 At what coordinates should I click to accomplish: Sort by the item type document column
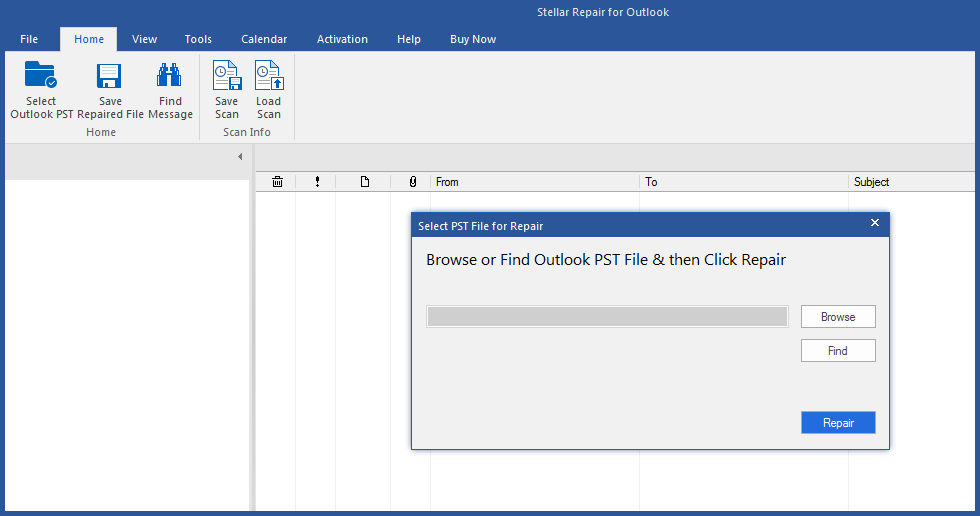click(365, 182)
